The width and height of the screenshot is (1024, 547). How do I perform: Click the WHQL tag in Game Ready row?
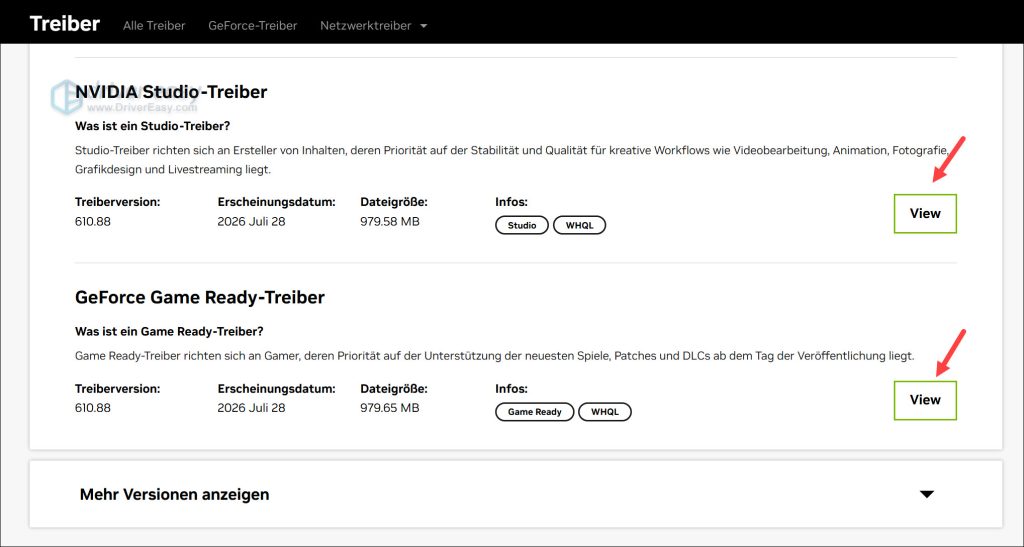[x=605, y=412]
